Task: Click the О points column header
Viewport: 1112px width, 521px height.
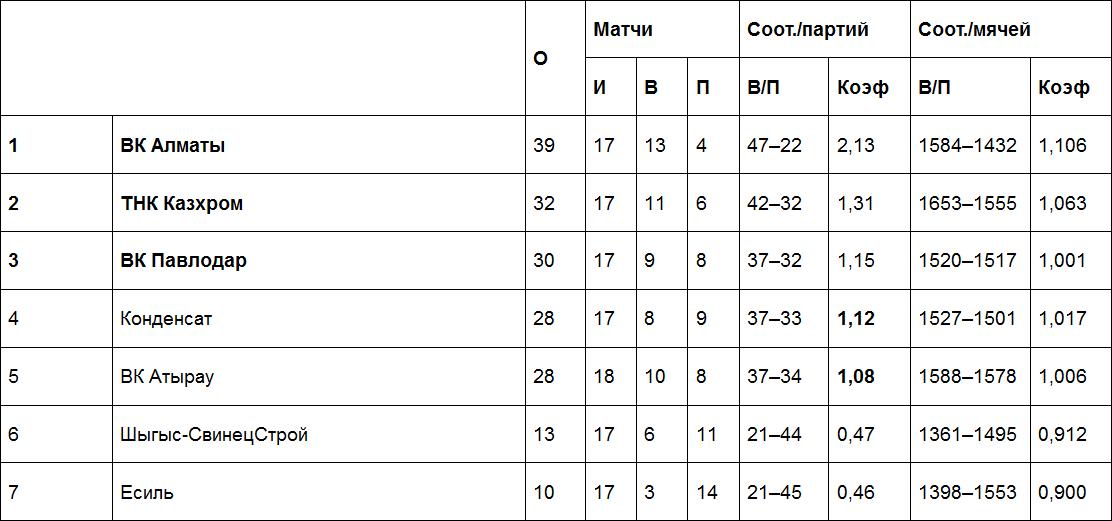Action: point(541,58)
